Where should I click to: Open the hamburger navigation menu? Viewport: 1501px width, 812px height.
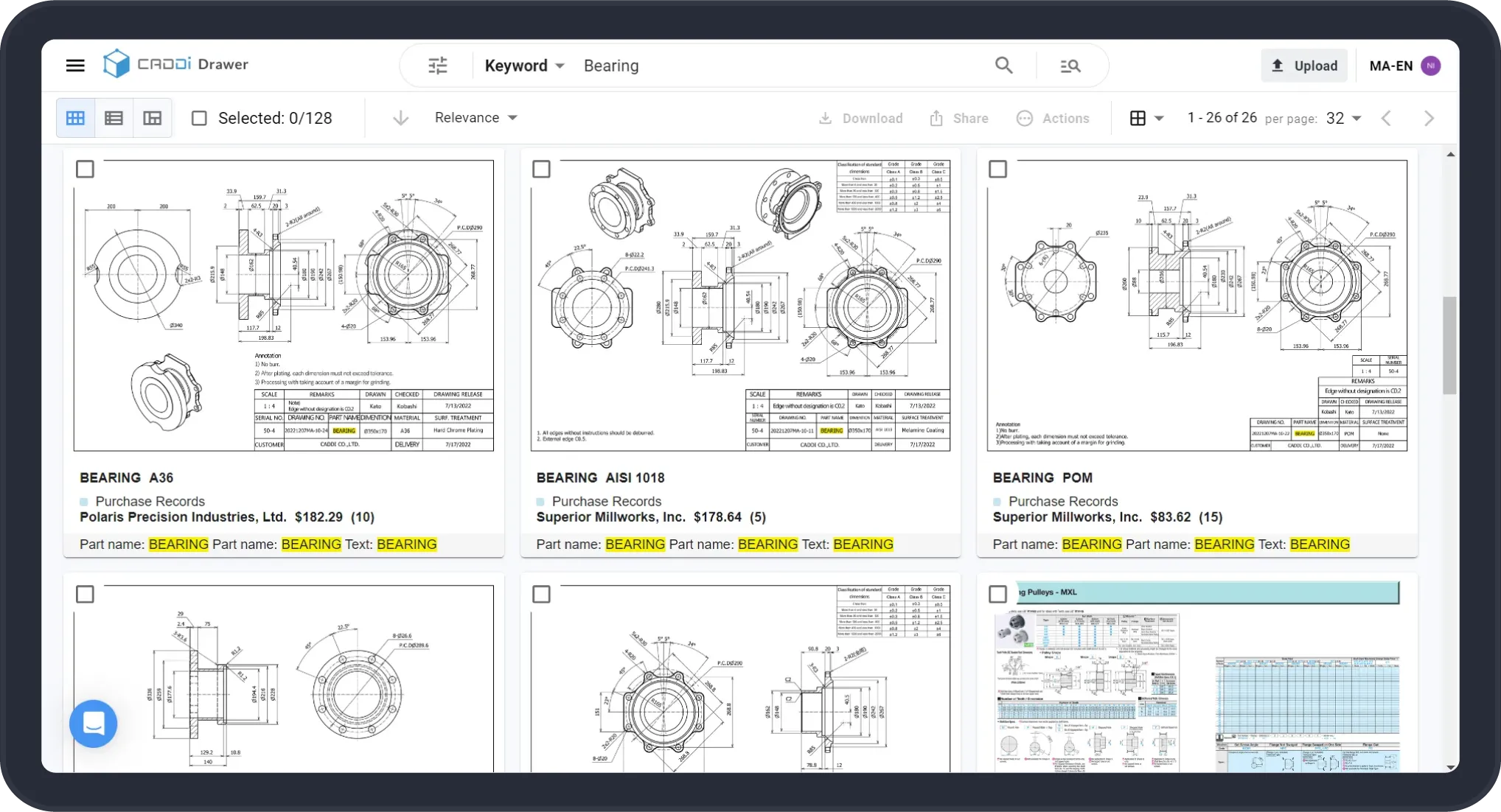pyautogui.click(x=75, y=66)
